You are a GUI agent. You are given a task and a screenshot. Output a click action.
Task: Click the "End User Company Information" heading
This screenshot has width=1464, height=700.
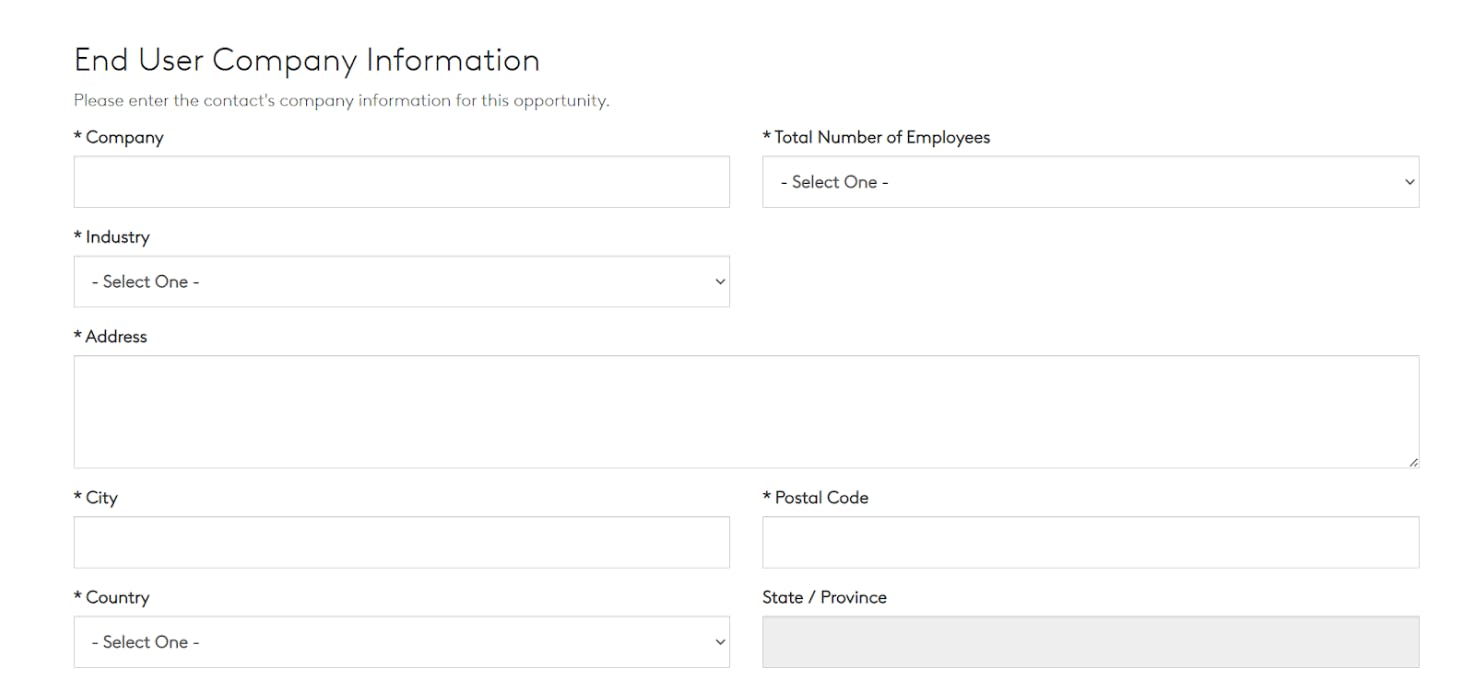click(307, 60)
